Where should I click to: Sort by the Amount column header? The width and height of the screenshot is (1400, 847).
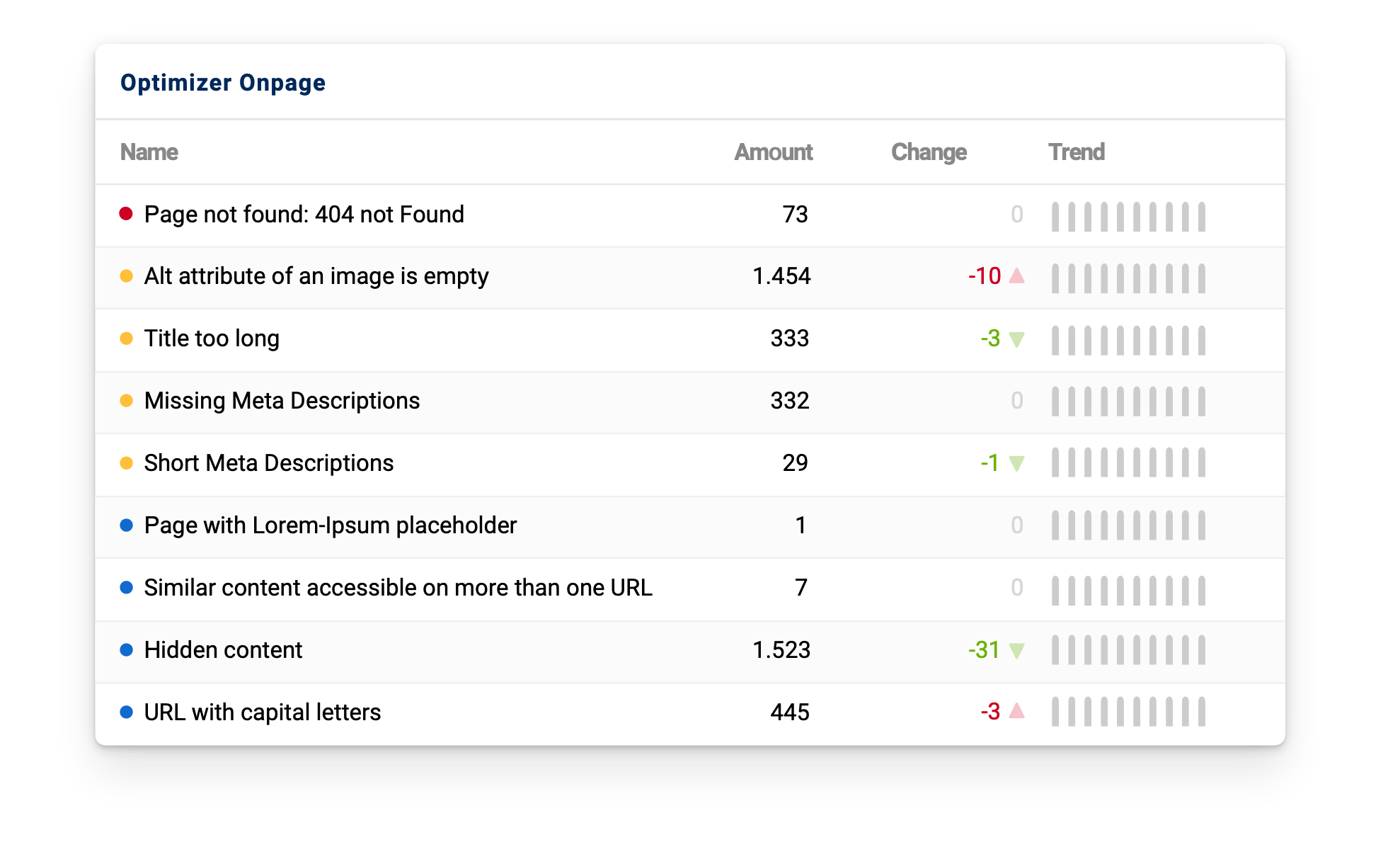coord(773,152)
